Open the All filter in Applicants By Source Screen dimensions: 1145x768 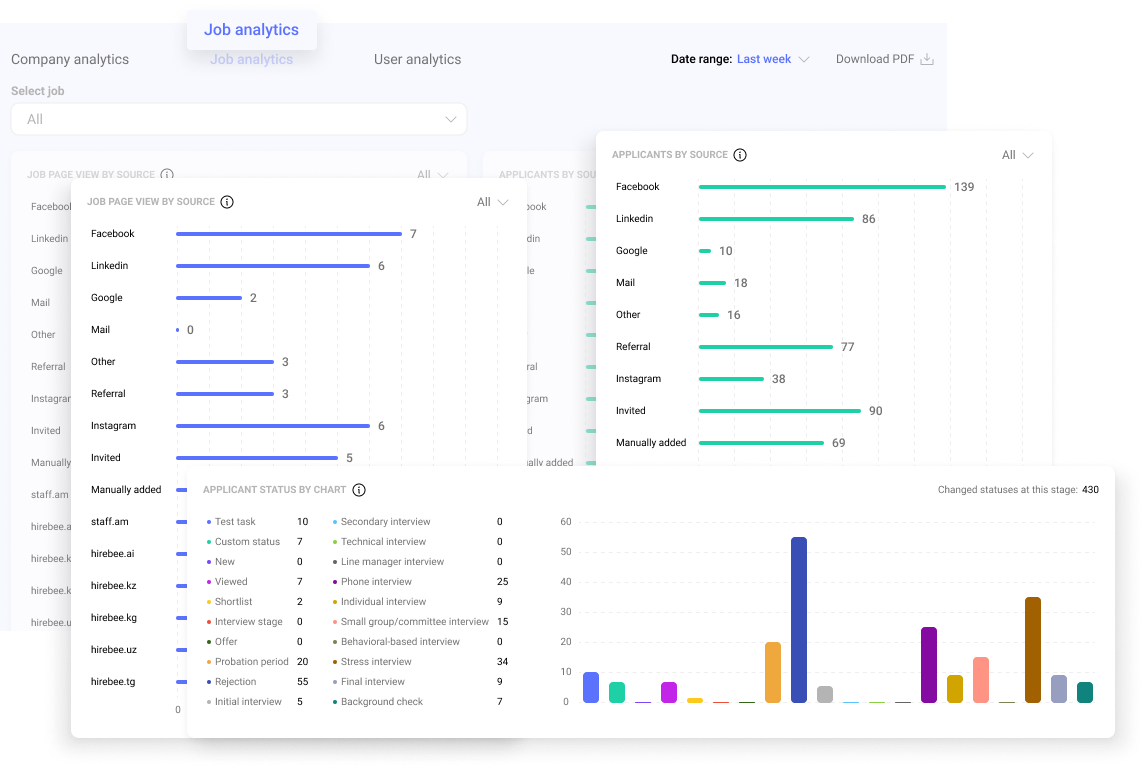[1017, 155]
